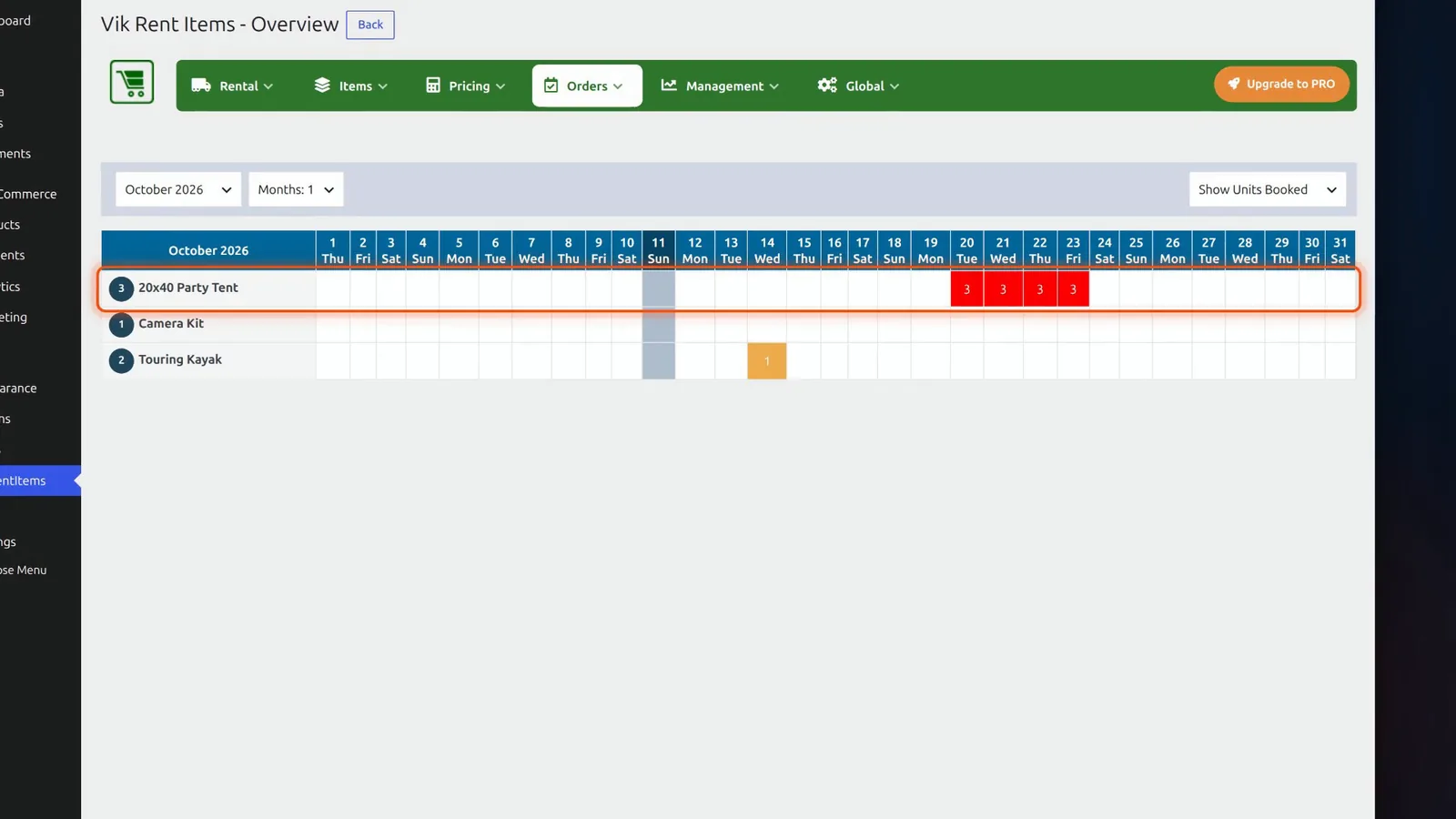The width and height of the screenshot is (1456, 819).
Task: Click the 31 Sat date header
Action: 1340,250
